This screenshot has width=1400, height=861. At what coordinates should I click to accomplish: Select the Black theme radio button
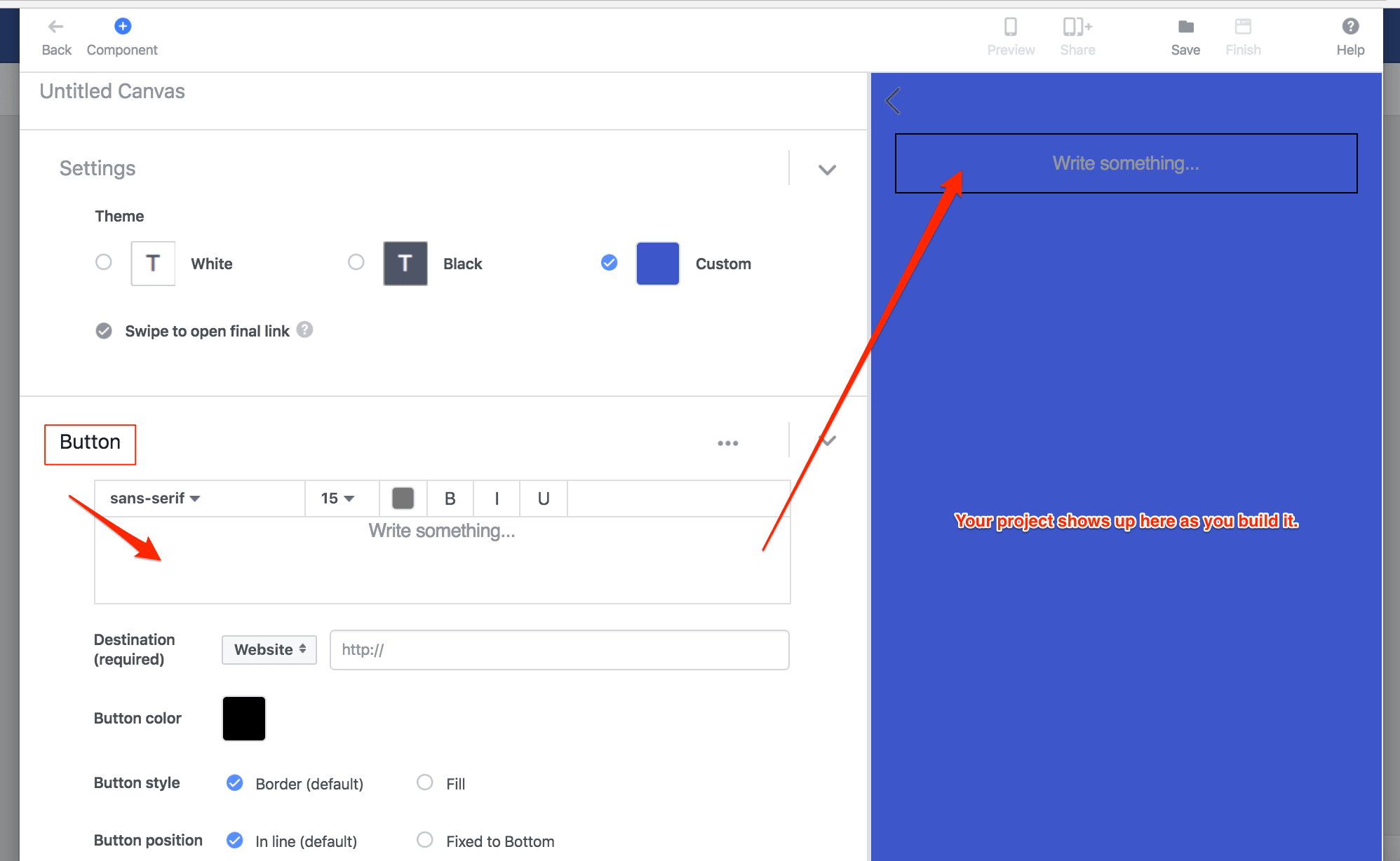click(356, 262)
